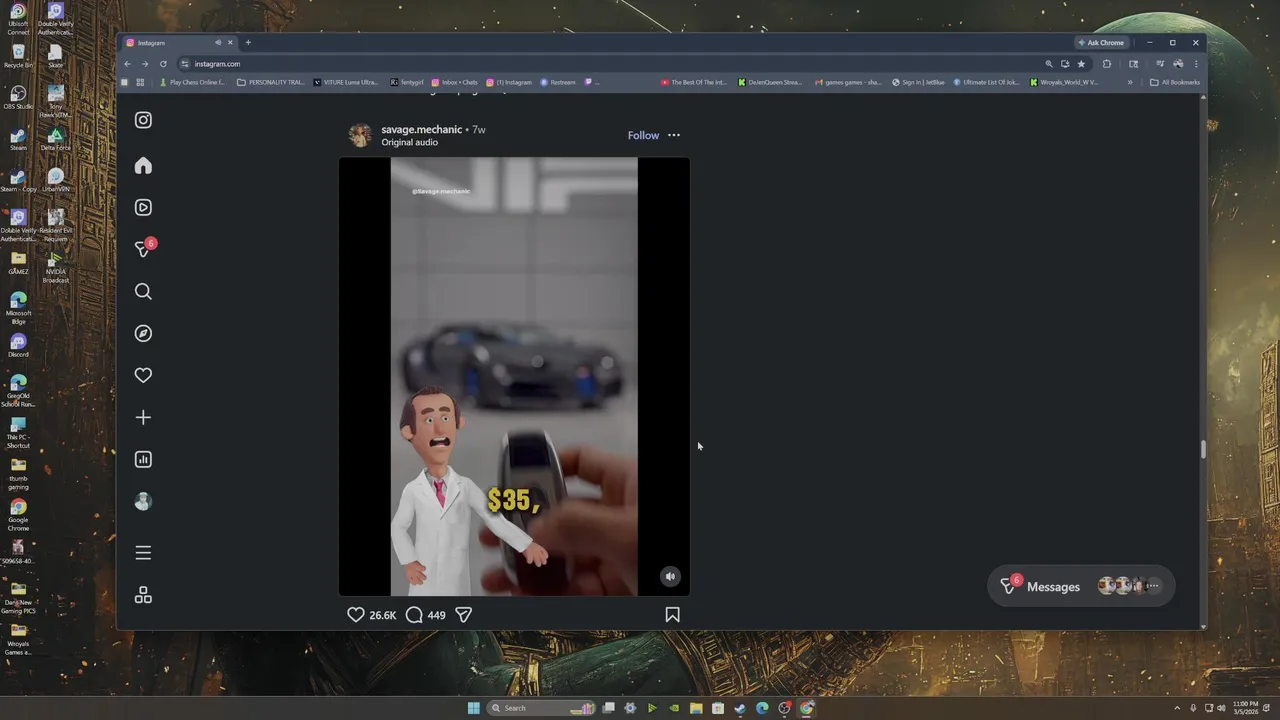The height and width of the screenshot is (720, 1280).
Task: Open the savage.mechanic profile name link
Action: [x=421, y=129]
